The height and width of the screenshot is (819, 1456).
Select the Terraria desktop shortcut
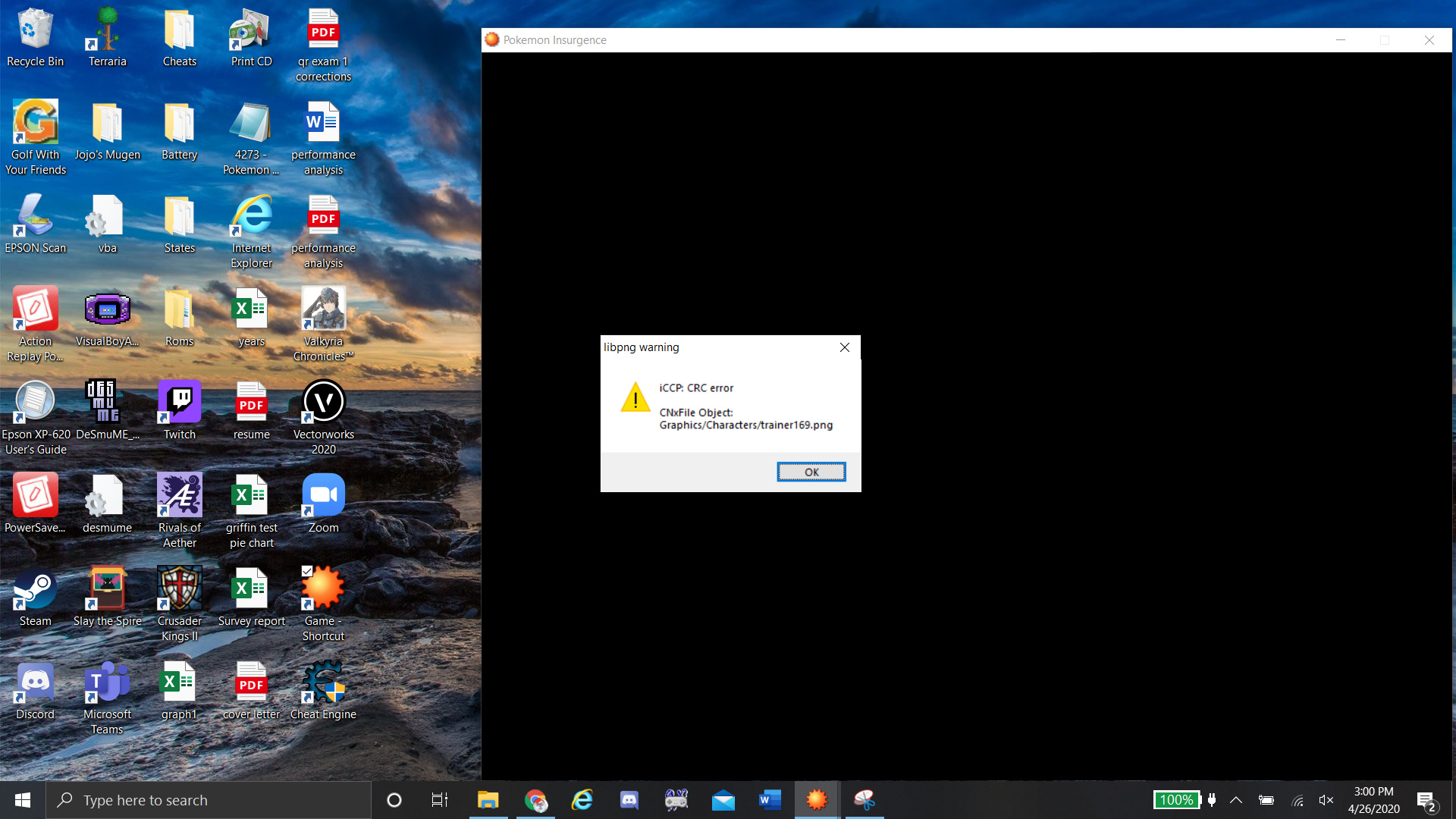[x=107, y=38]
